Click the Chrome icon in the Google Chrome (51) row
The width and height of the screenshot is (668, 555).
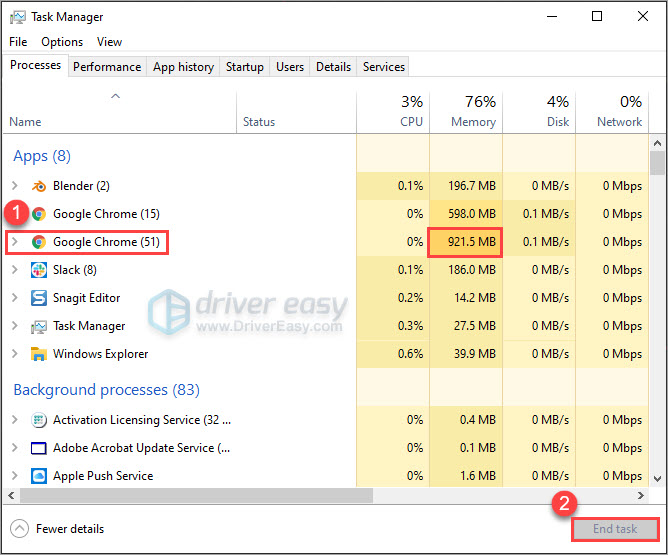pyautogui.click(x=39, y=242)
